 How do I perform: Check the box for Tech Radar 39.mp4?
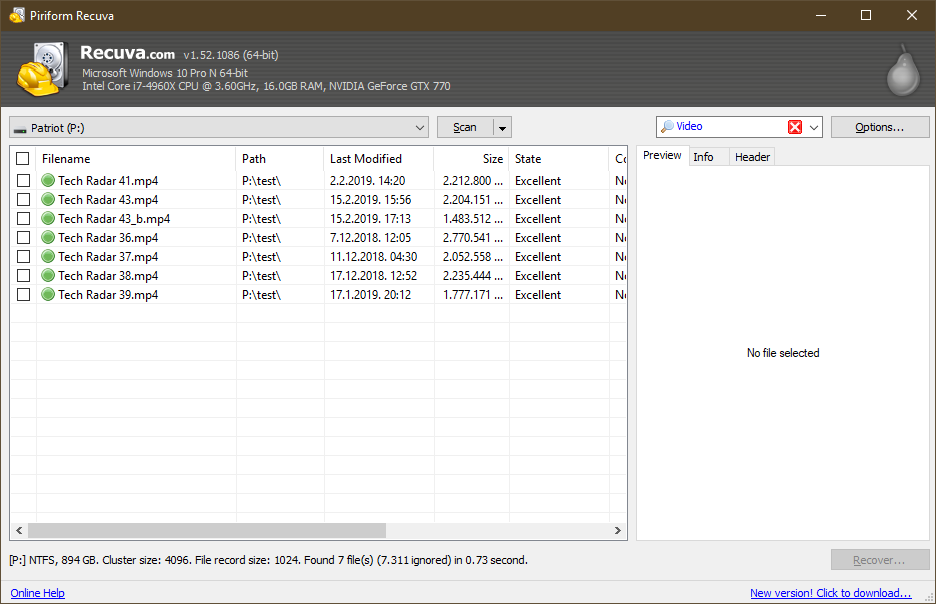point(23,295)
